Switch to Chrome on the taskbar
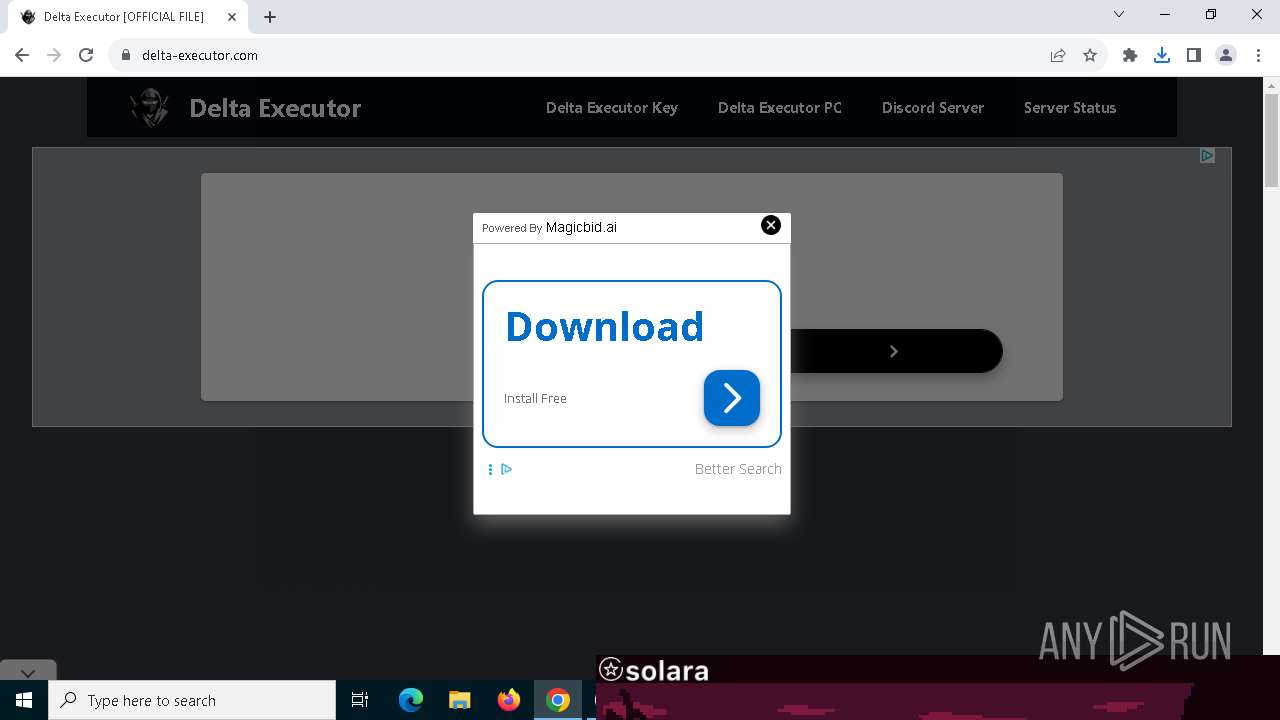Image resolution: width=1280 pixels, height=720 pixels. pyautogui.click(x=558, y=700)
